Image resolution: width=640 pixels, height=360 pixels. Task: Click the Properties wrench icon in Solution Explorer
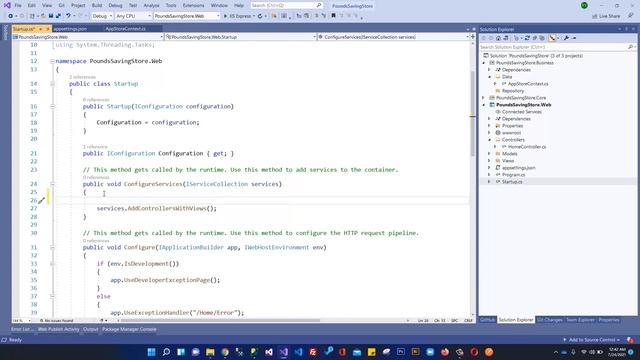[566, 38]
